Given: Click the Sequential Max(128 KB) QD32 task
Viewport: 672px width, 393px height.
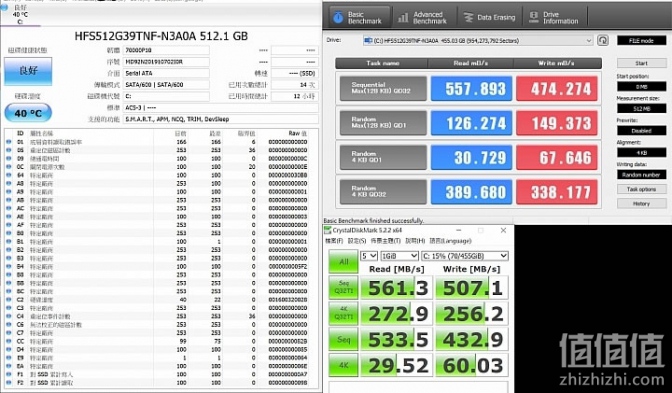Looking at the screenshot, I should [x=383, y=89].
